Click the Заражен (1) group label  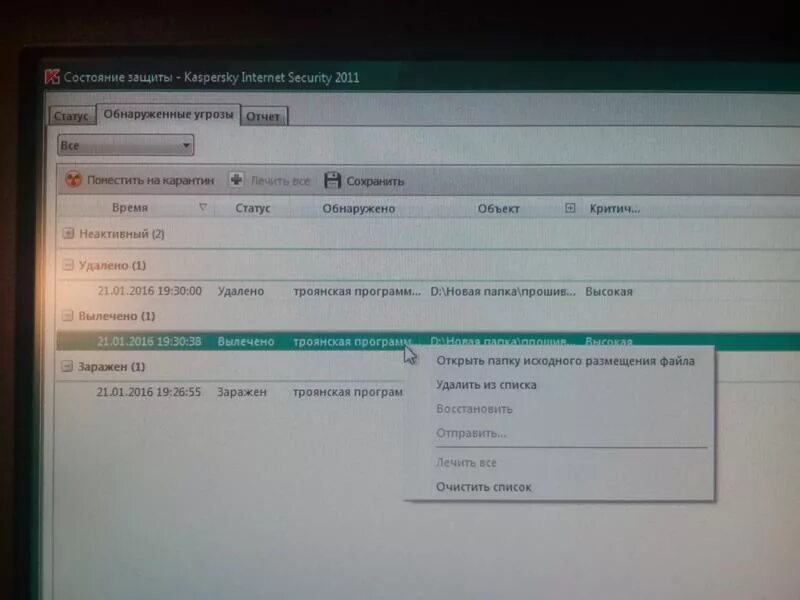(x=112, y=366)
